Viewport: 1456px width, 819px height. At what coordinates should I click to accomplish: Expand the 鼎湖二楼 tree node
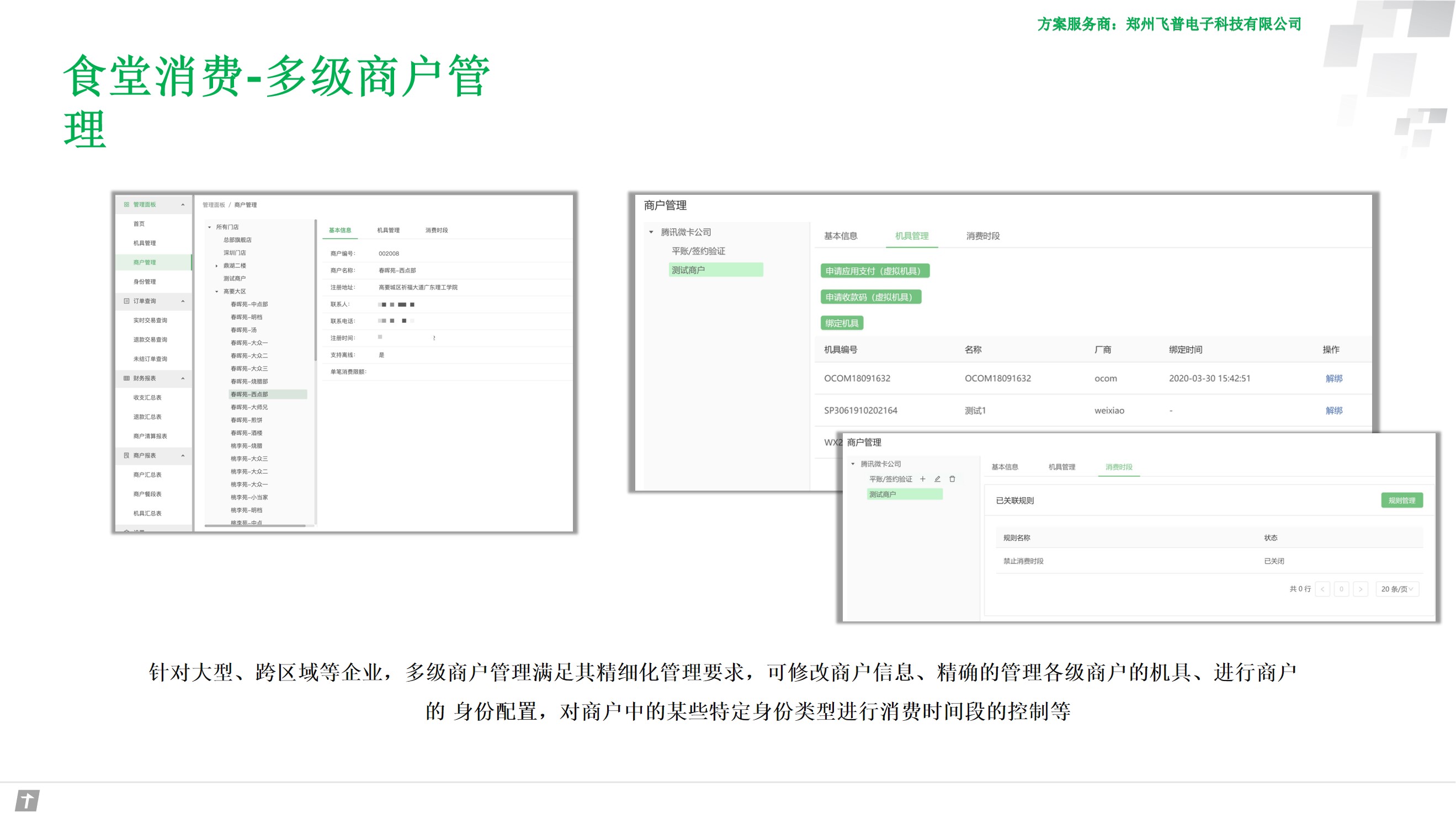coord(216,265)
